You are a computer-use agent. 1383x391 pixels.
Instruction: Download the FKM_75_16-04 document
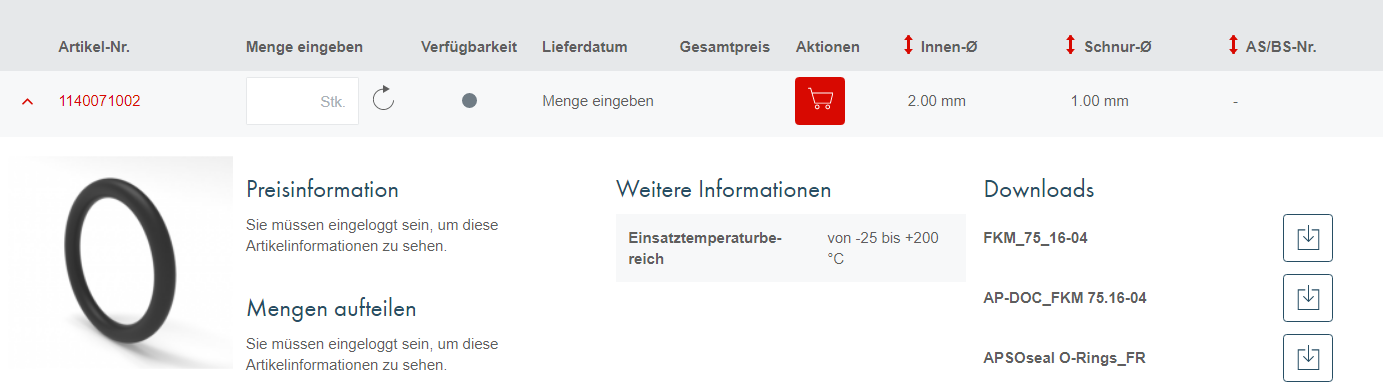1308,238
